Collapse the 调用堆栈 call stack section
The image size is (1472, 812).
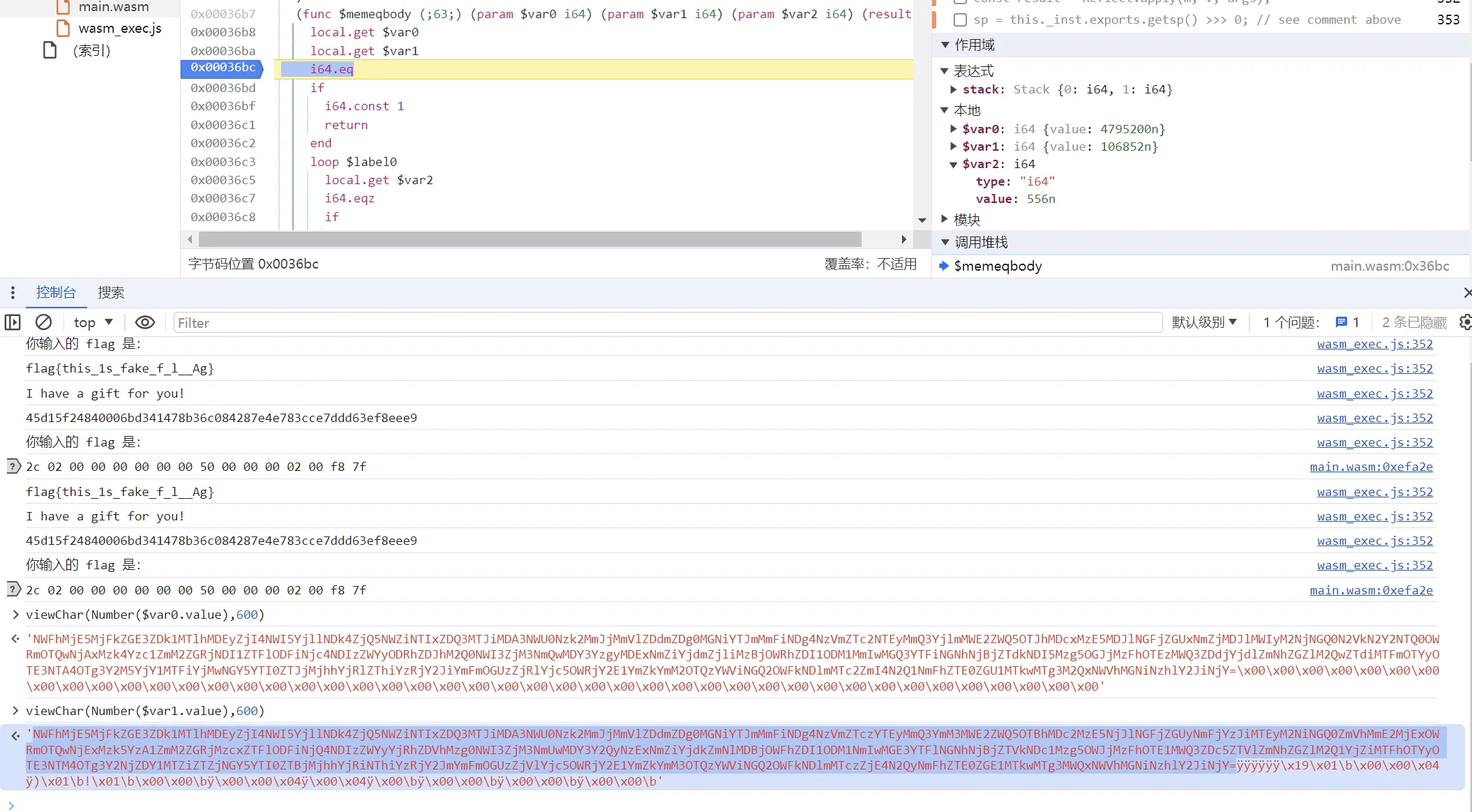pos(945,242)
